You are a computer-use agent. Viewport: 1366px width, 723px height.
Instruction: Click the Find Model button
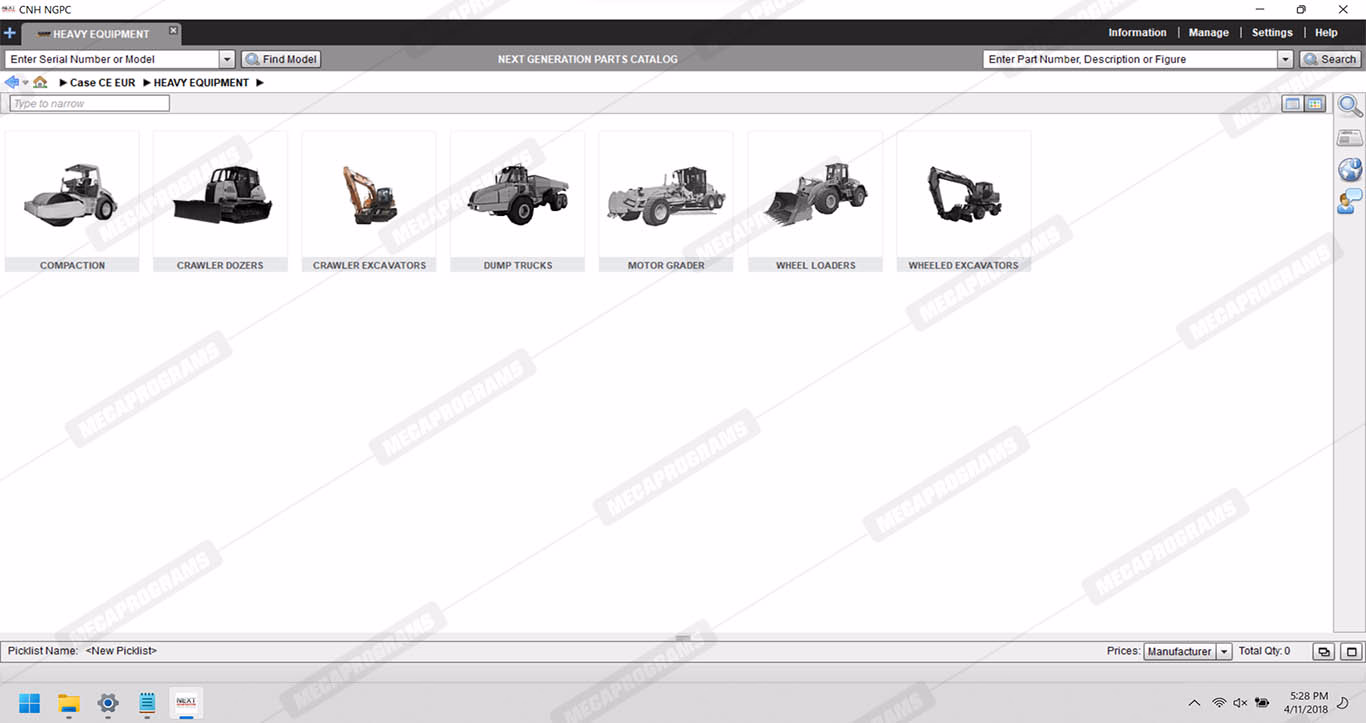pos(280,59)
